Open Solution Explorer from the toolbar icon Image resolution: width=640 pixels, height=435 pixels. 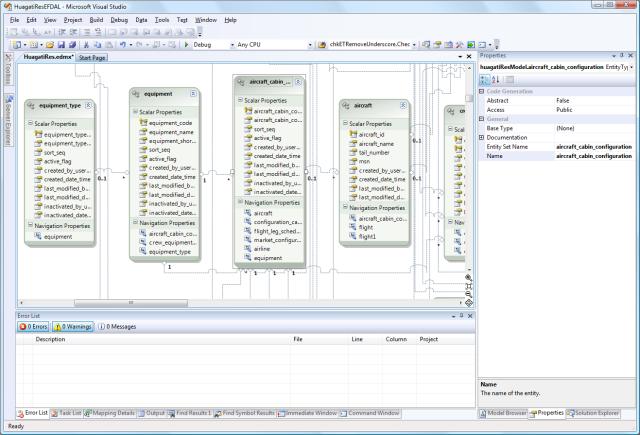pyautogui.click(x=426, y=44)
